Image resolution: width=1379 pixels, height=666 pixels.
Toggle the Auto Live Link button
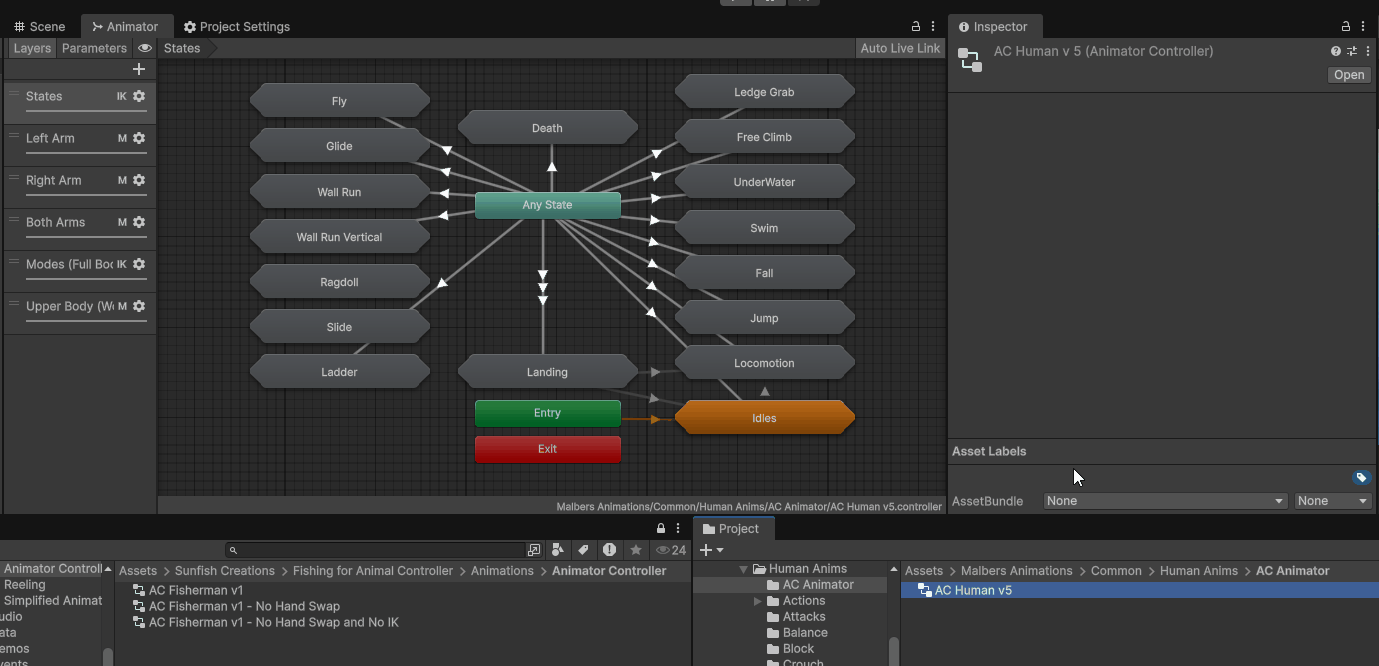[x=900, y=48]
